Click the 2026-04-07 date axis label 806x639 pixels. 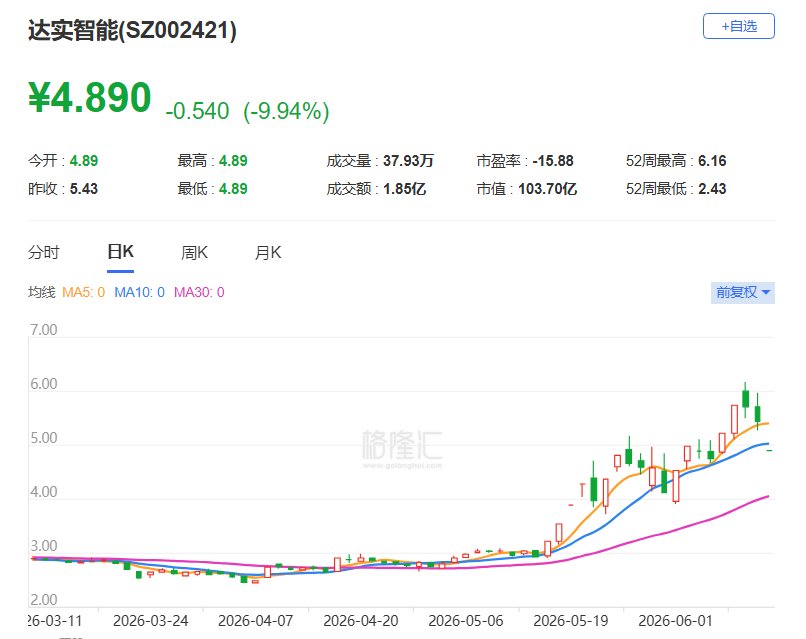click(x=255, y=620)
